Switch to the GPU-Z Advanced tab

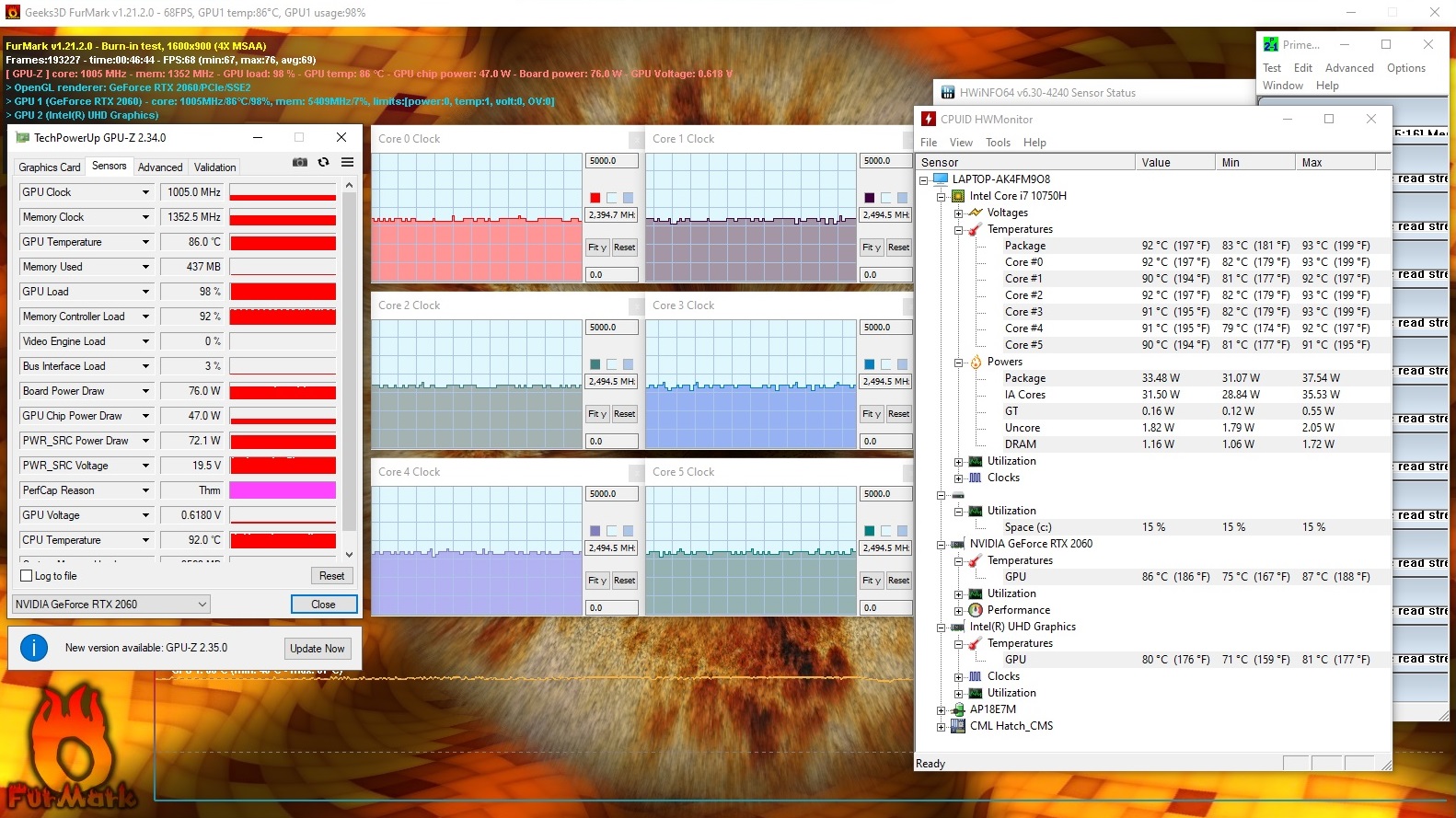coord(160,167)
